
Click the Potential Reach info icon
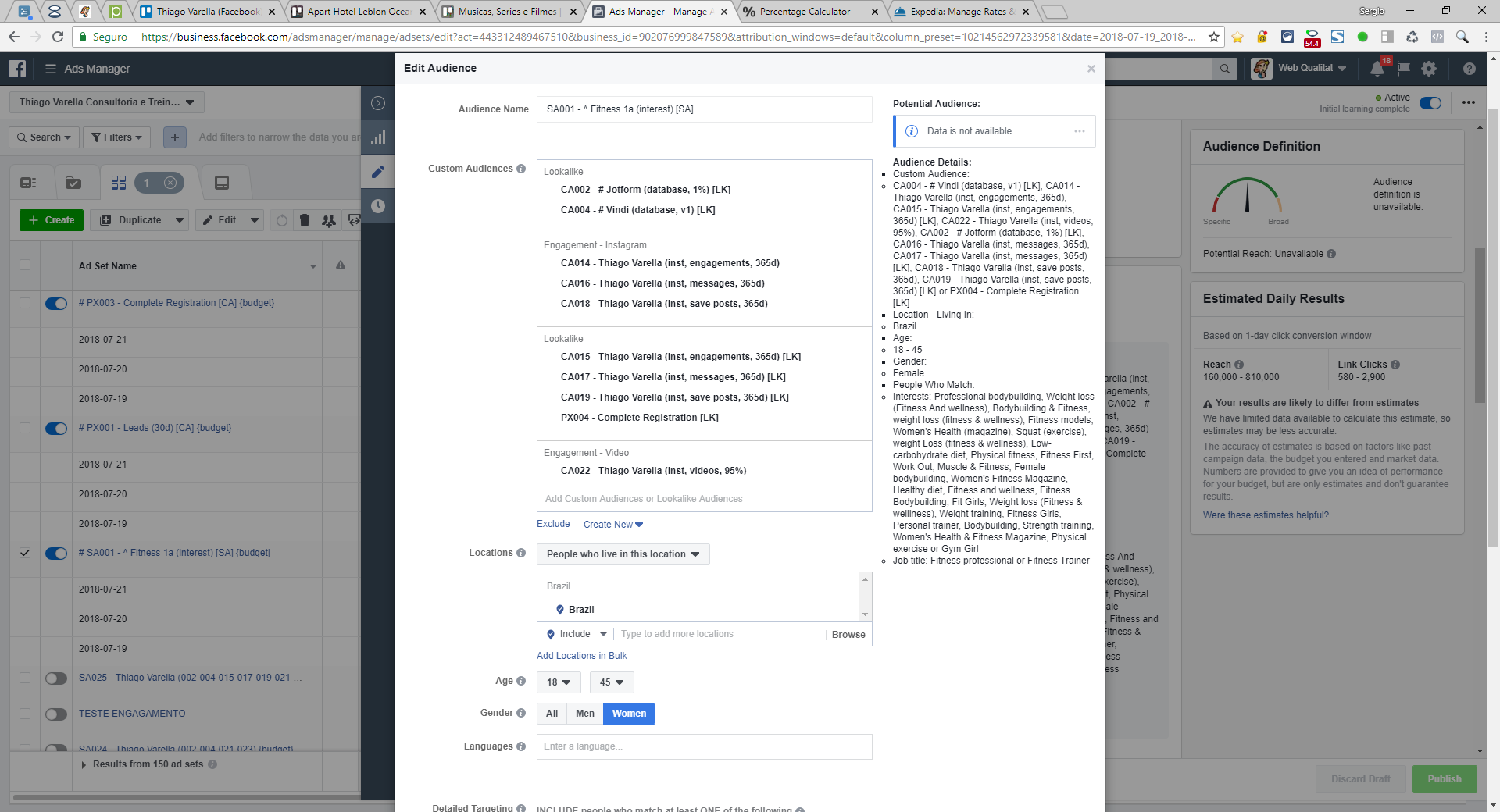pyautogui.click(x=1331, y=254)
